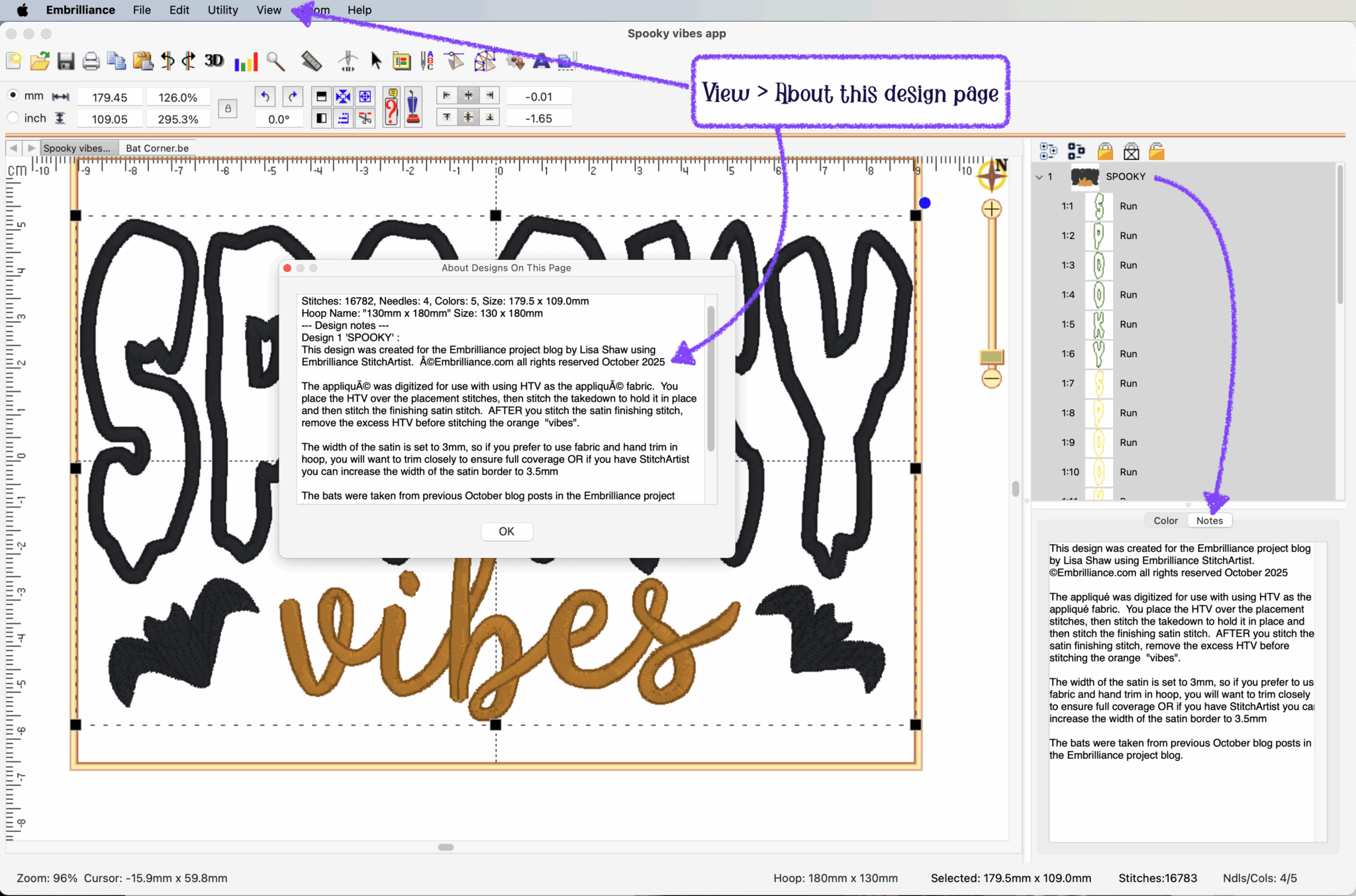Click the ABC lettering tool icon
Image resolution: width=1356 pixels, height=896 pixels.
(x=427, y=62)
